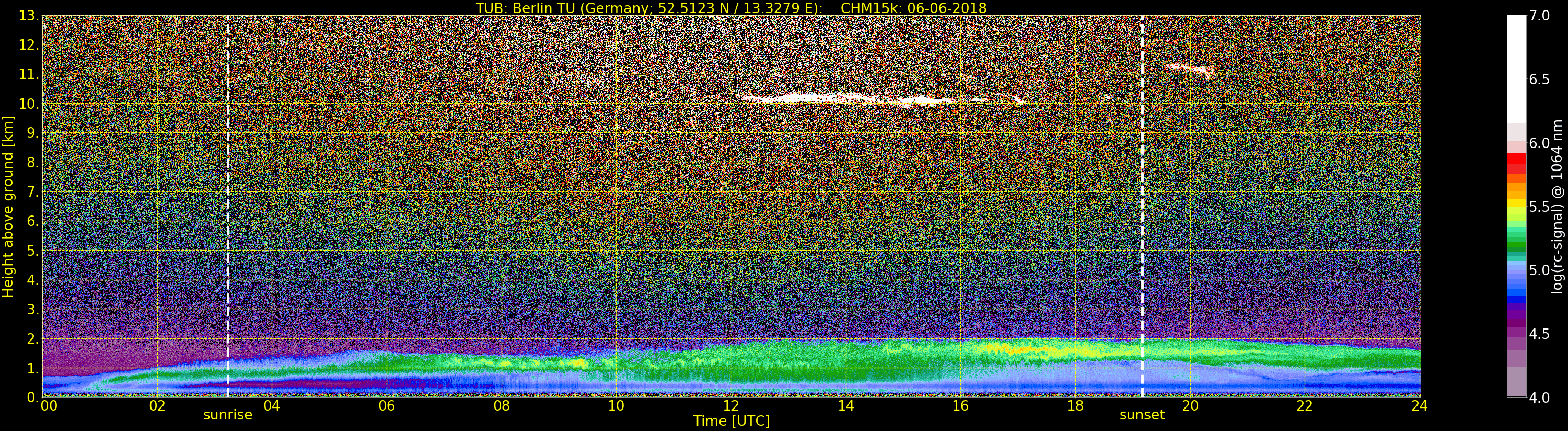Image resolution: width=1568 pixels, height=431 pixels.
Task: Click the '9.' height axis tick label
Action: coord(33,133)
